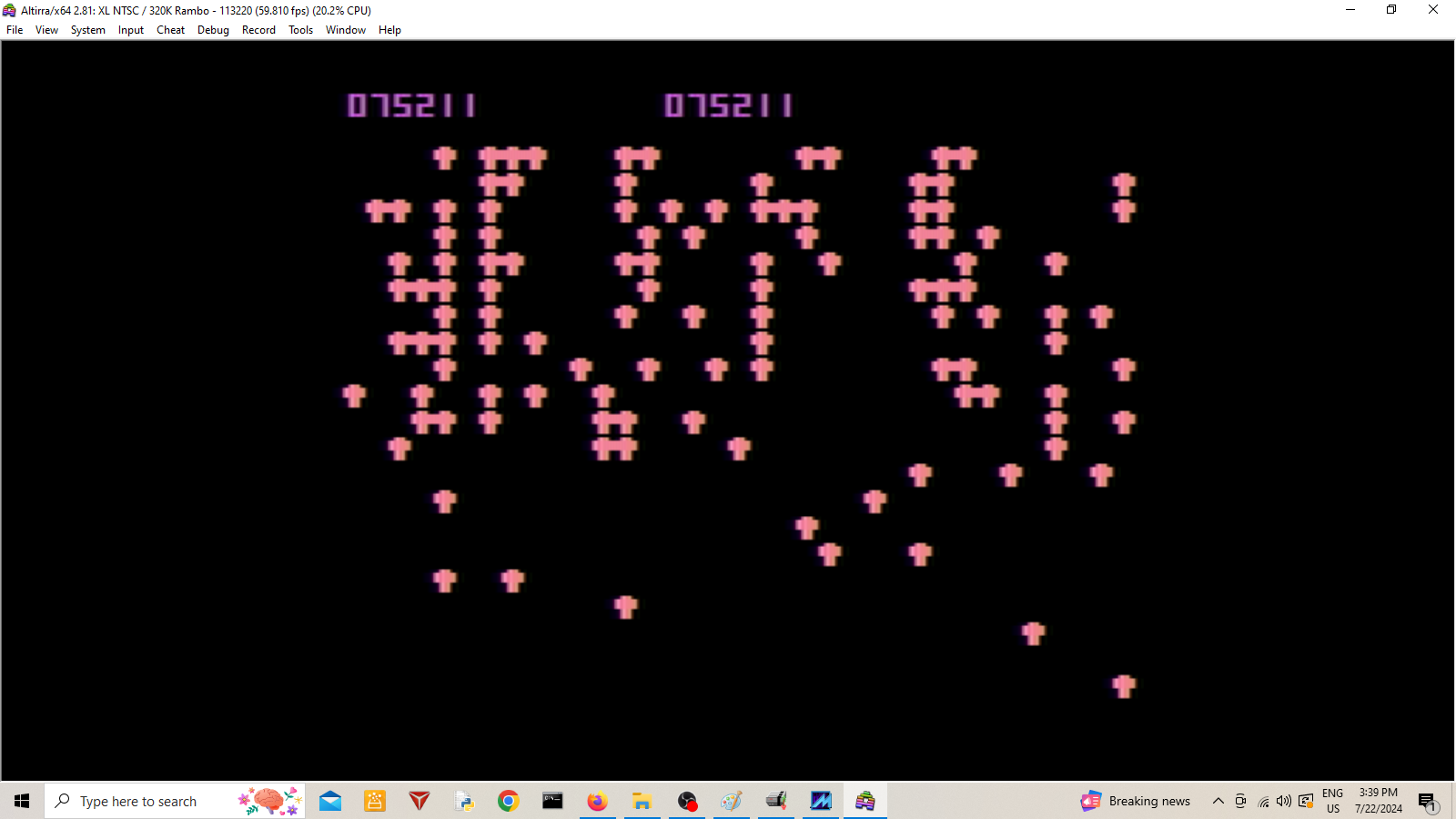
Task: Open the Input menu
Action: point(131,30)
